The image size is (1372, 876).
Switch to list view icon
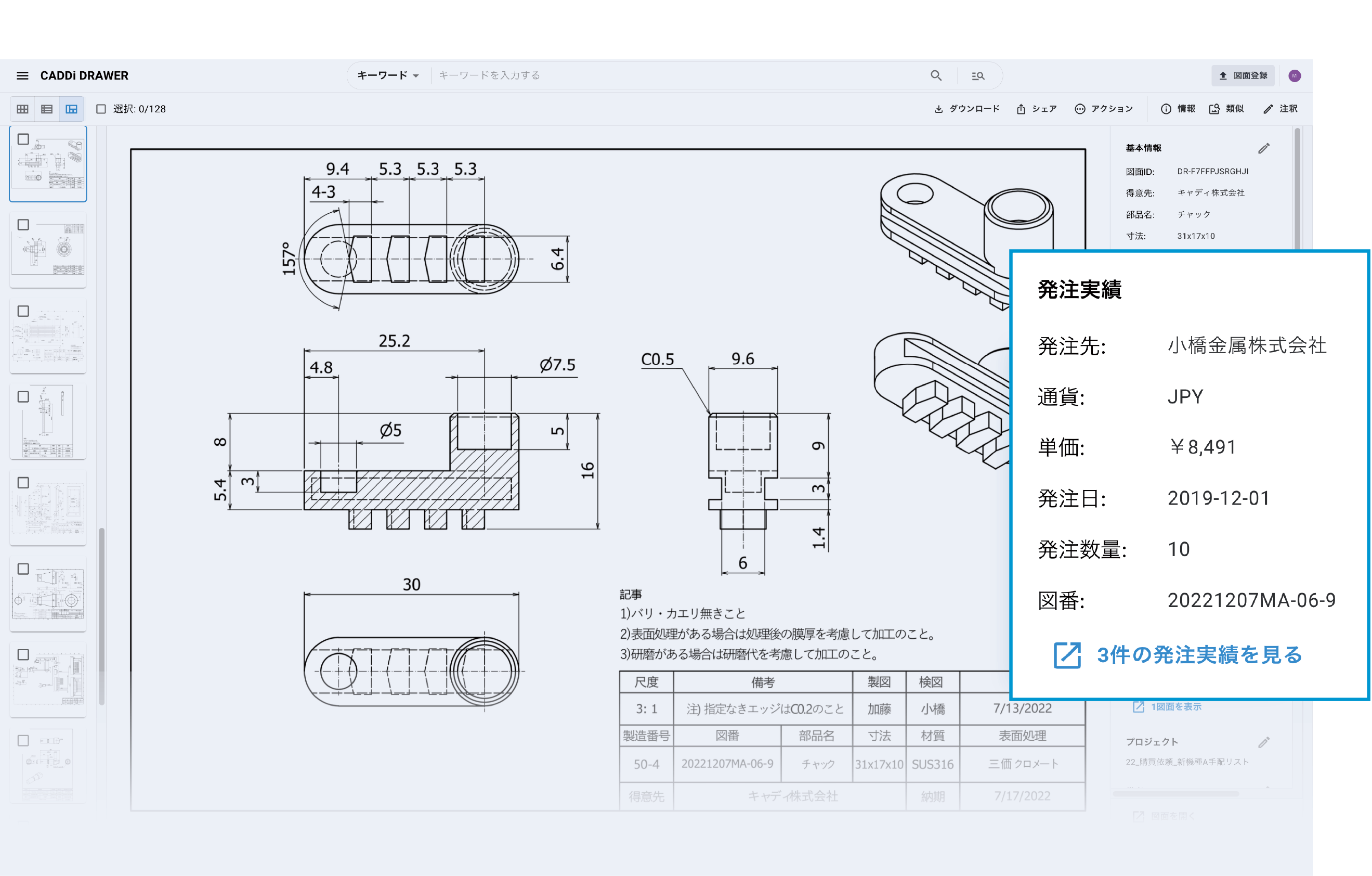tap(47, 109)
